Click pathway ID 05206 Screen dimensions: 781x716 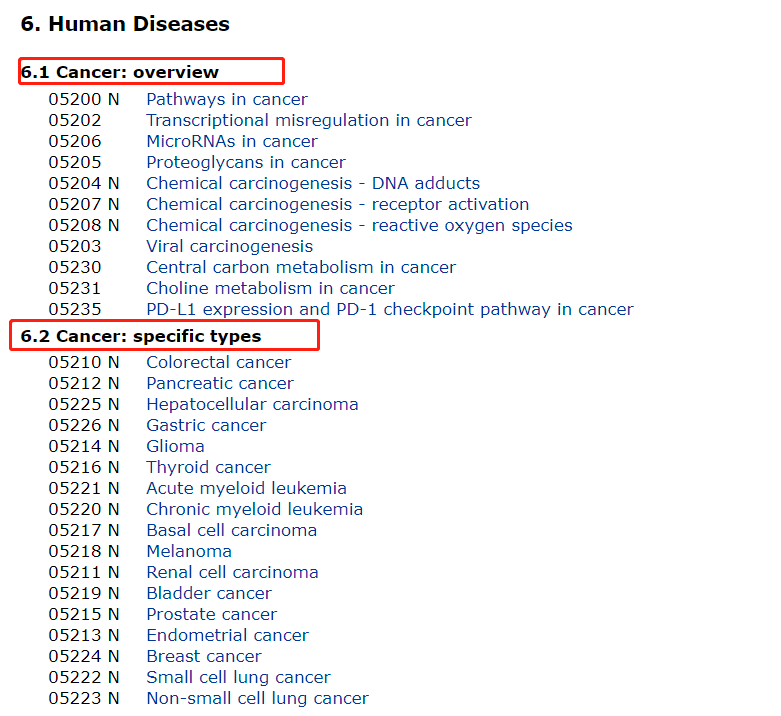point(75,141)
